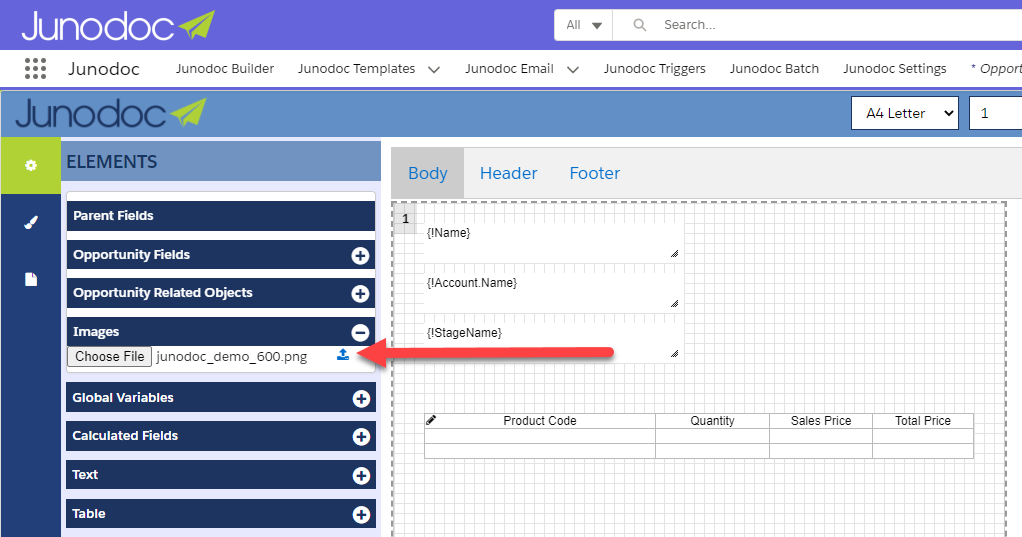
Task: Click the Total Price column header
Action: [922, 421]
